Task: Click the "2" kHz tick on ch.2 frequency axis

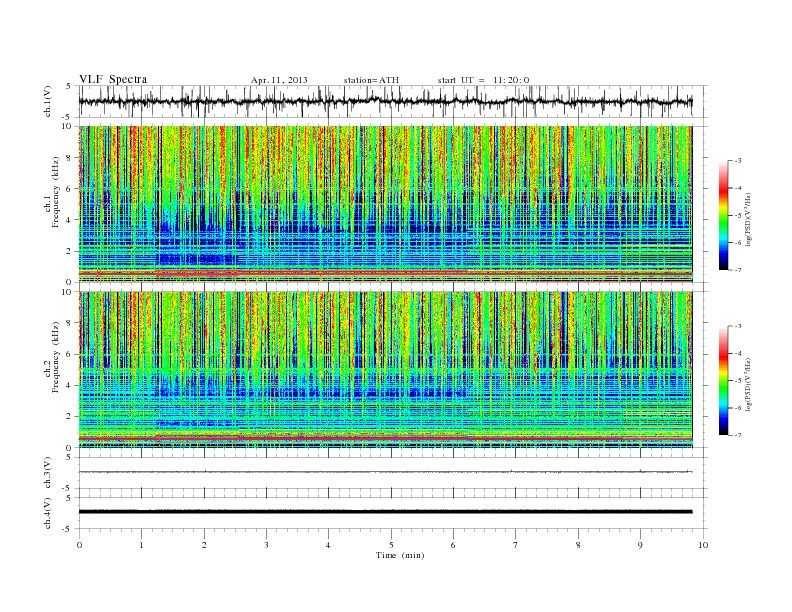Action: click(69, 417)
